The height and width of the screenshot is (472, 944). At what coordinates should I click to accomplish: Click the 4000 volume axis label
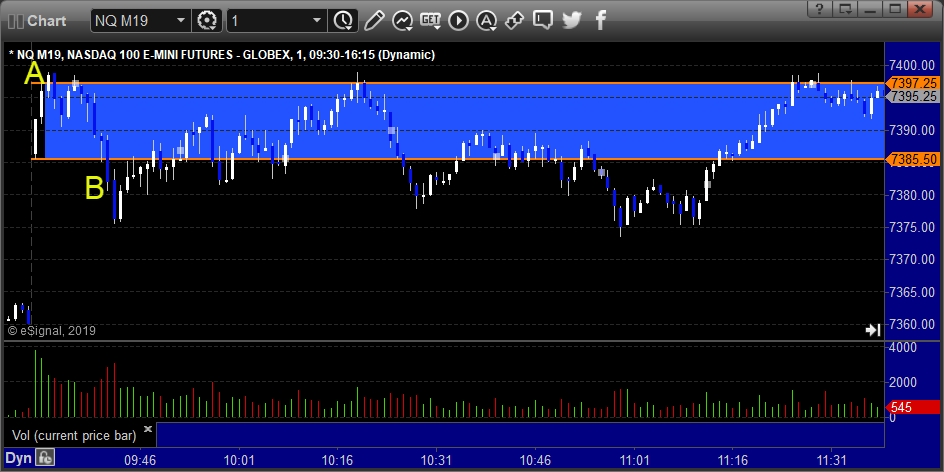(902, 347)
